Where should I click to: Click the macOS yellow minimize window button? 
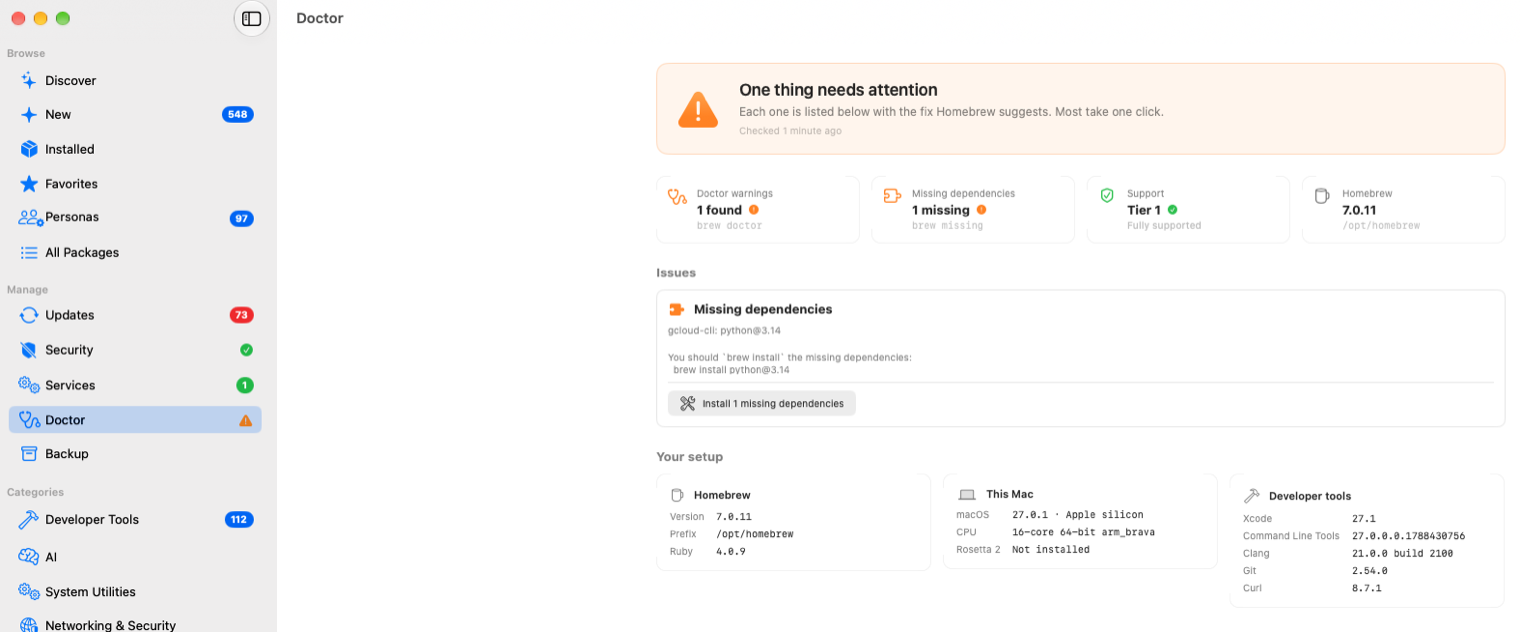click(x=40, y=18)
